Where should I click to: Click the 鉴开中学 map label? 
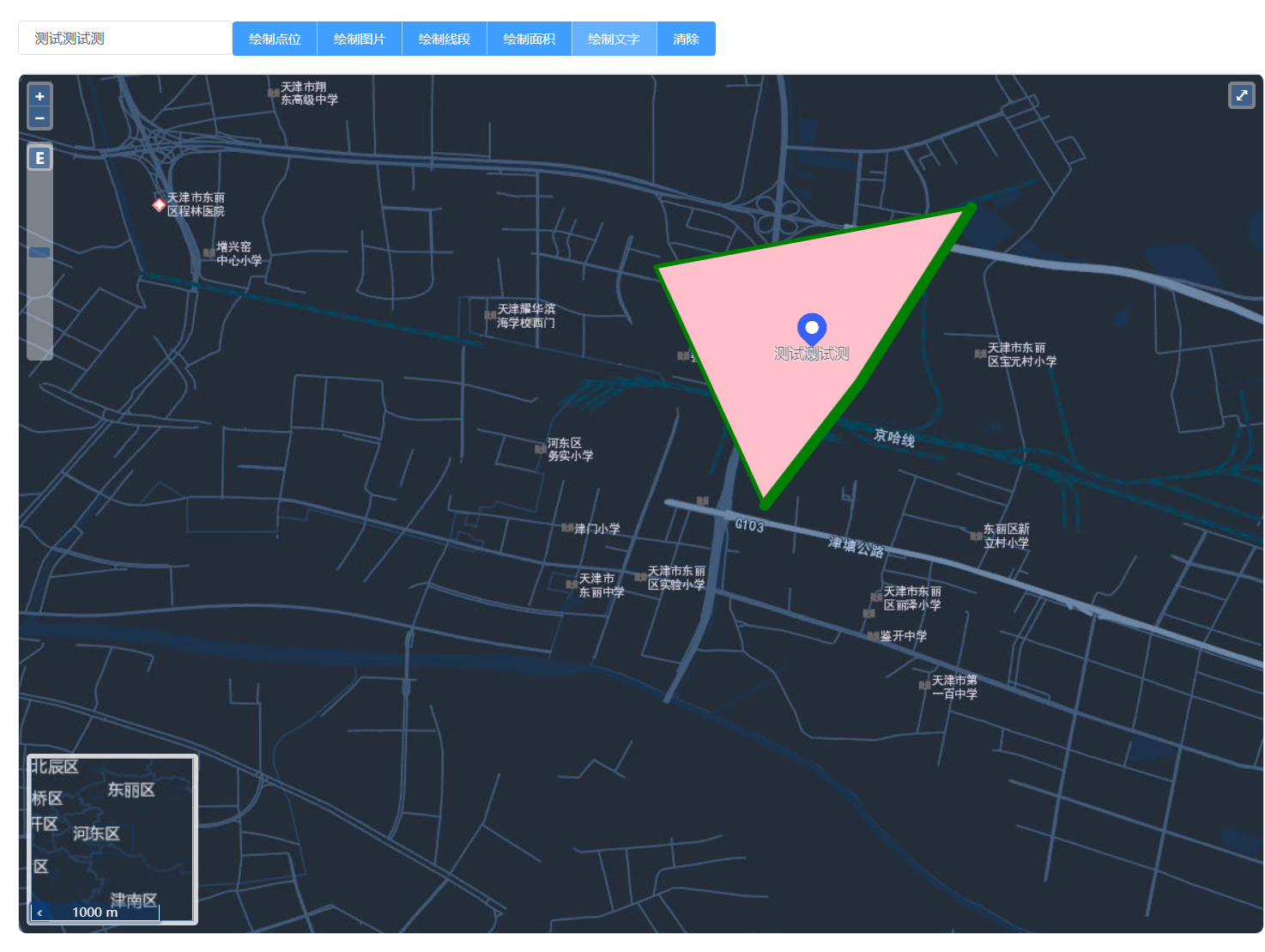point(903,636)
